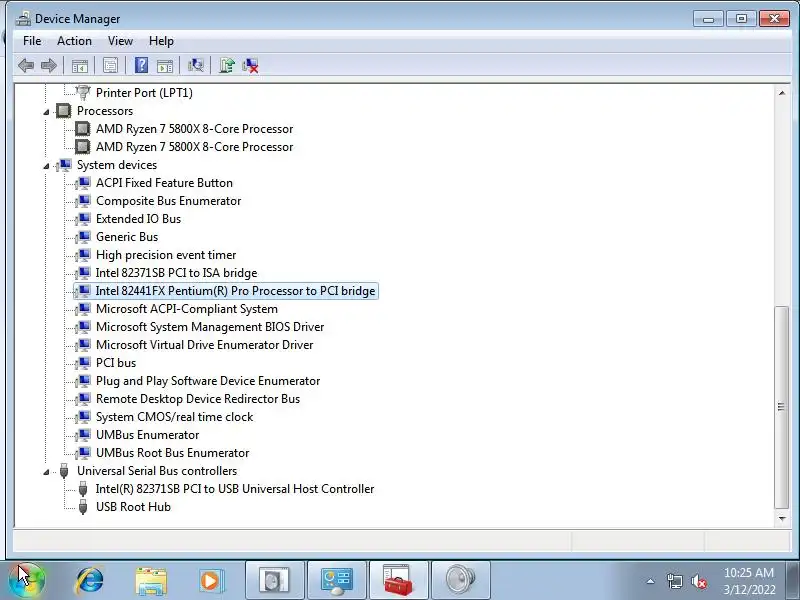
Task: Select UMBus Root Bus Enumerator
Action: (x=172, y=453)
